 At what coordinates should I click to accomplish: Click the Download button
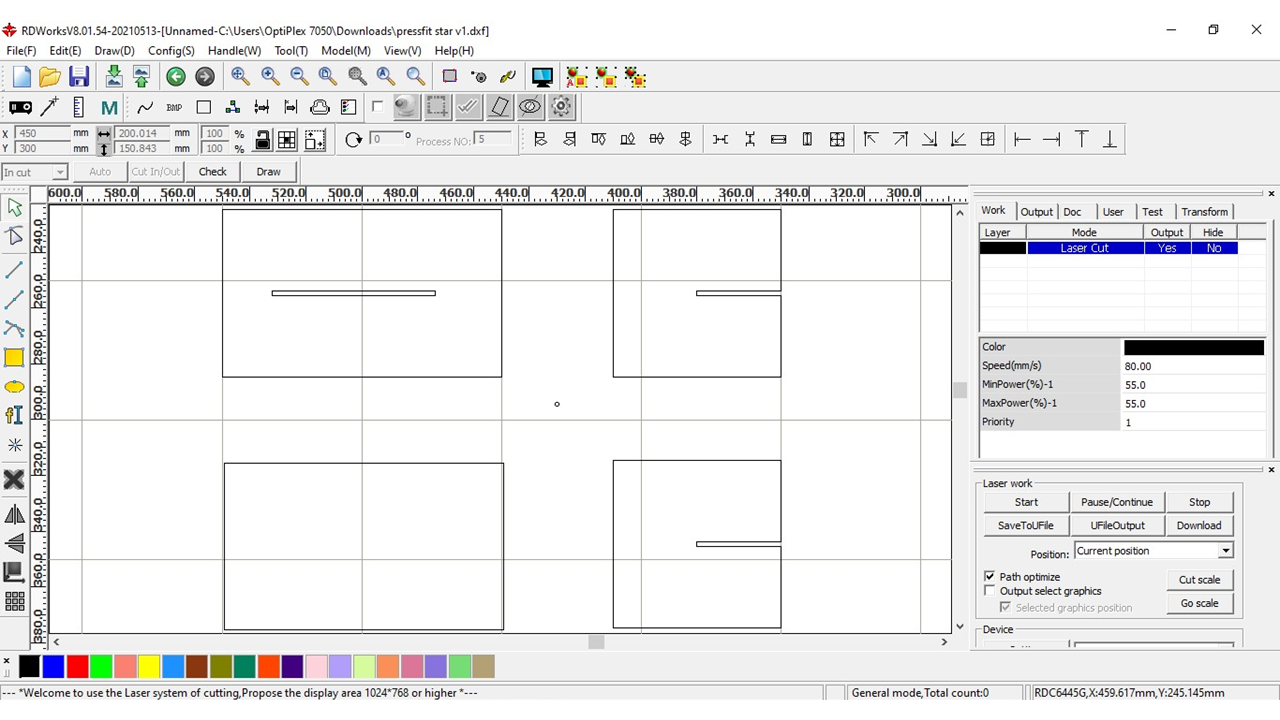pos(1199,525)
